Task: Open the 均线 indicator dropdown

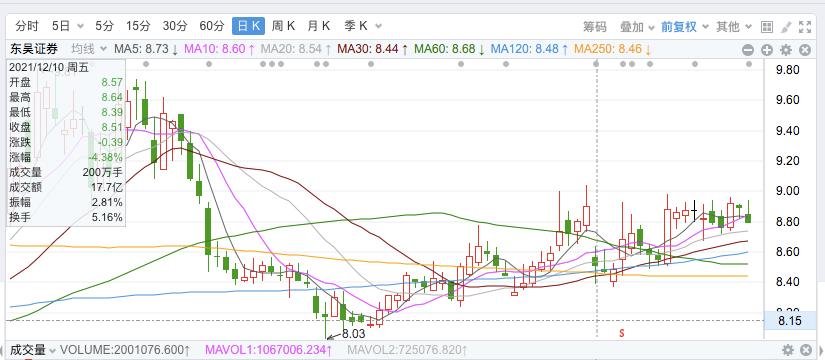Action: tap(89, 49)
